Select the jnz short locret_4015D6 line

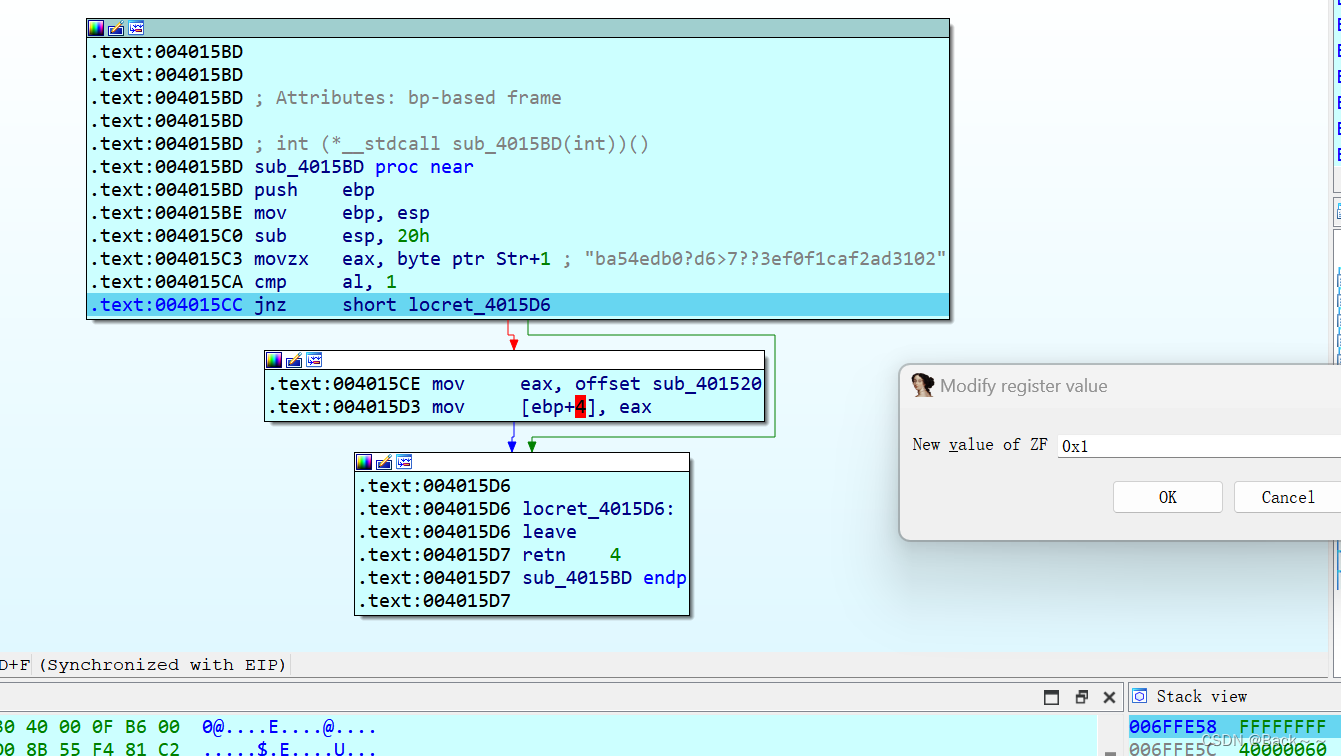click(518, 305)
